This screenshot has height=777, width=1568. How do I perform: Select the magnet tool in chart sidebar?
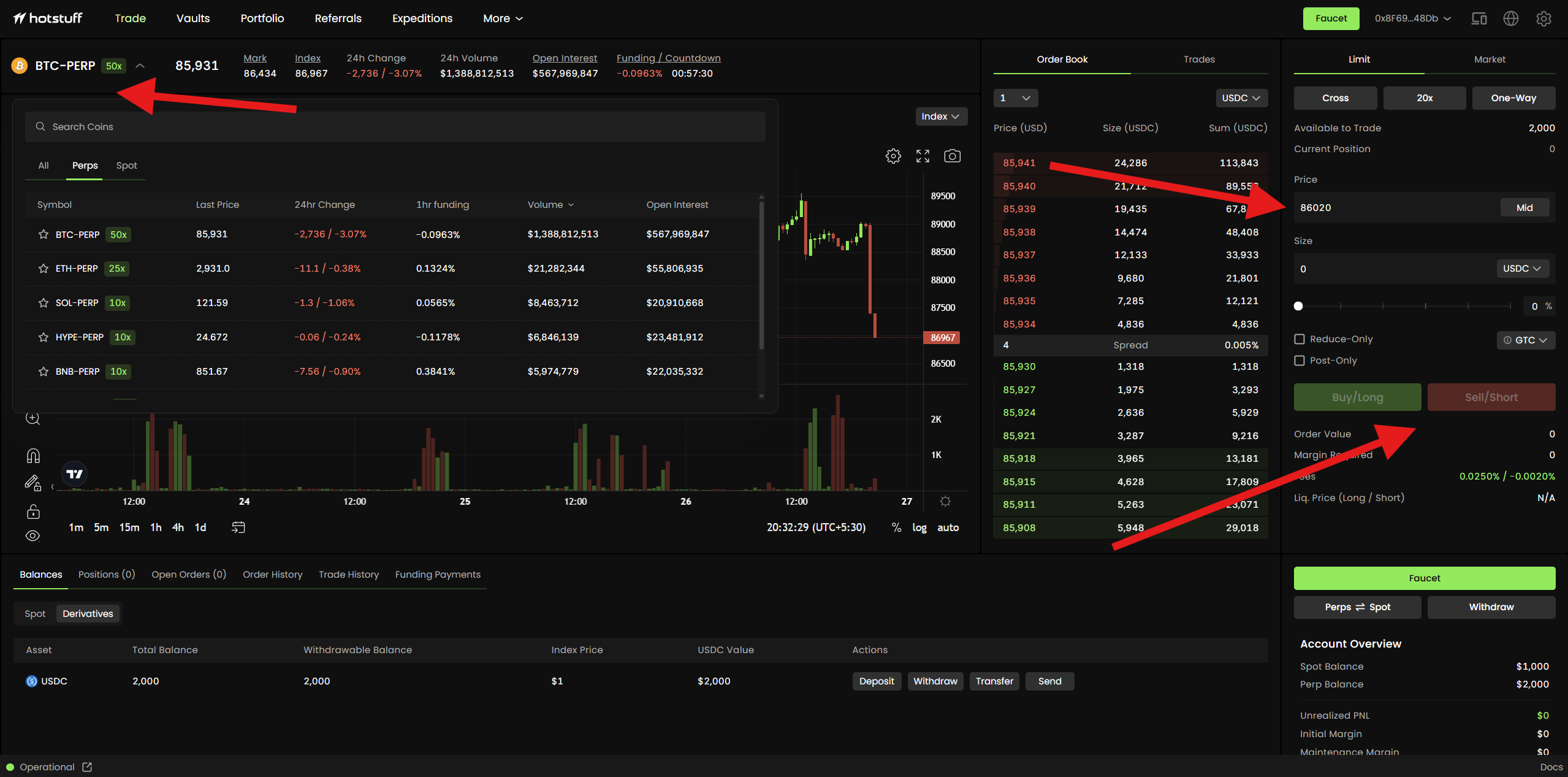pos(33,456)
